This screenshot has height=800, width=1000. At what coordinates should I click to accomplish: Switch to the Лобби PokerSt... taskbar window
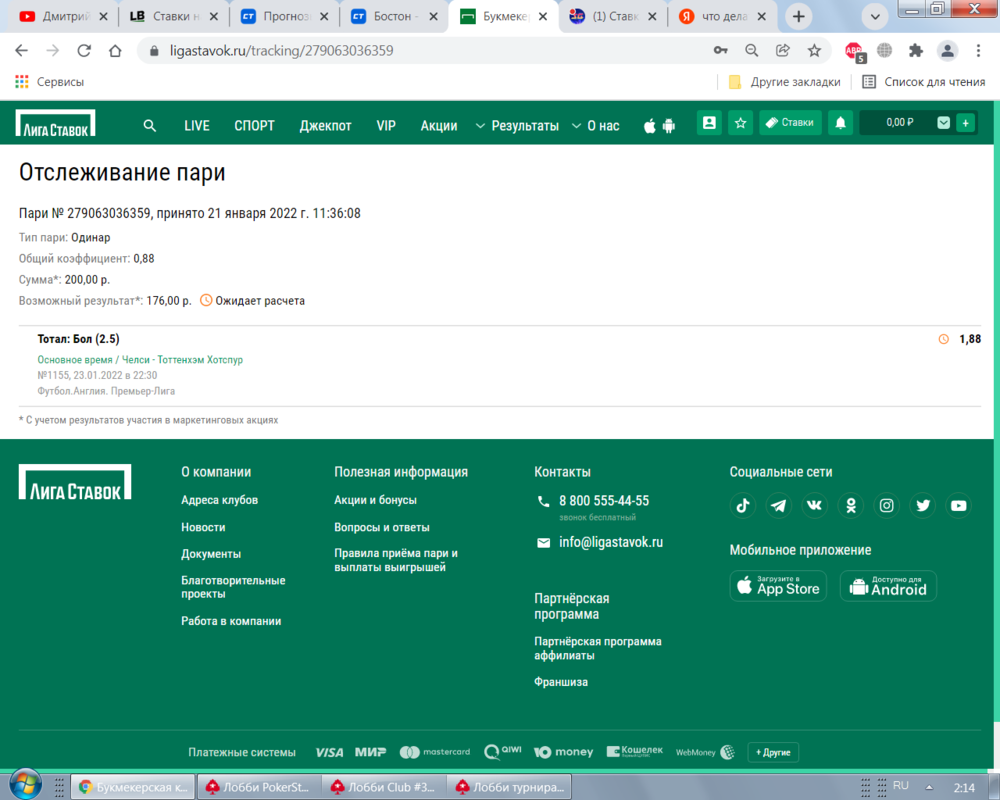point(258,787)
